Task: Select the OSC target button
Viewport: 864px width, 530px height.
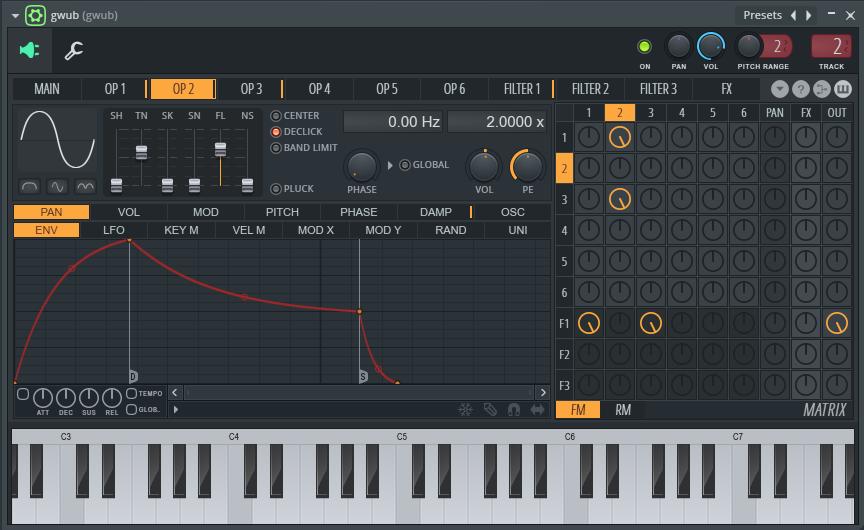Action: (x=512, y=212)
